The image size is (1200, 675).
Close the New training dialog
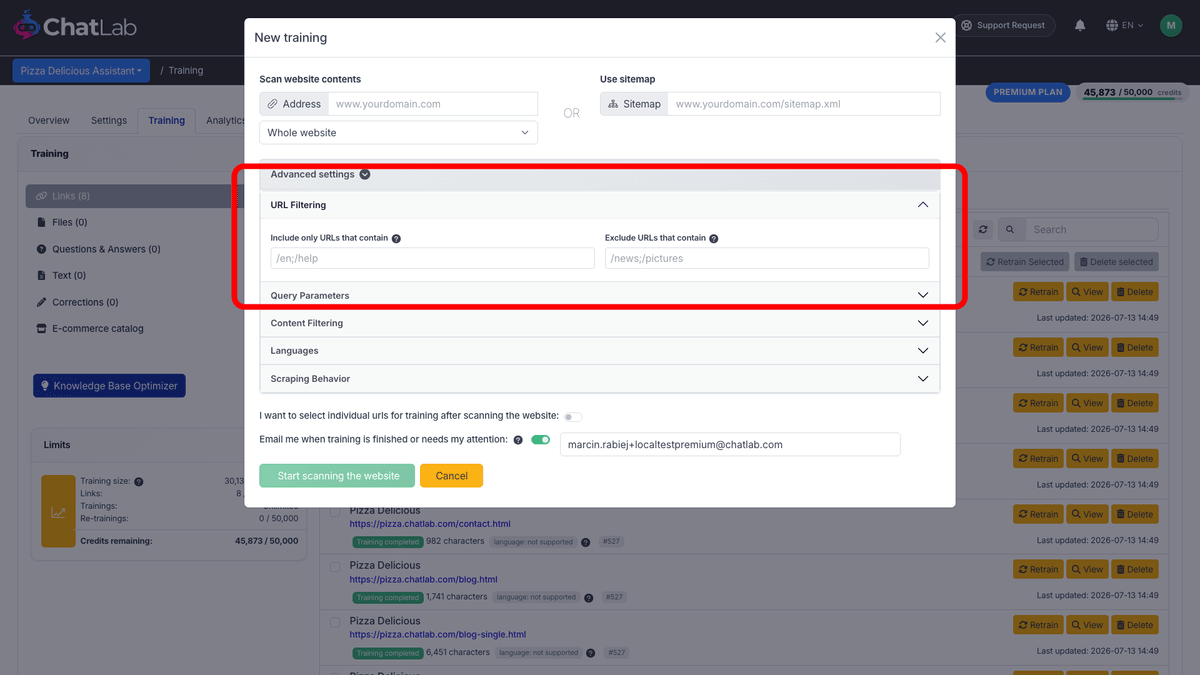940,37
